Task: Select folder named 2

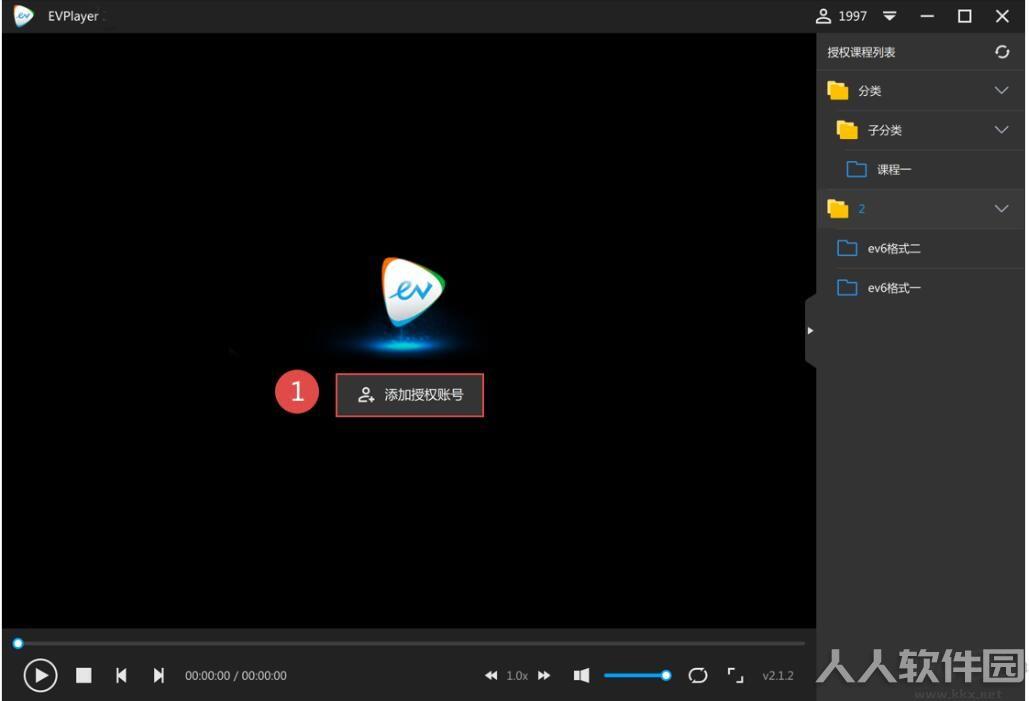Action: (920, 209)
